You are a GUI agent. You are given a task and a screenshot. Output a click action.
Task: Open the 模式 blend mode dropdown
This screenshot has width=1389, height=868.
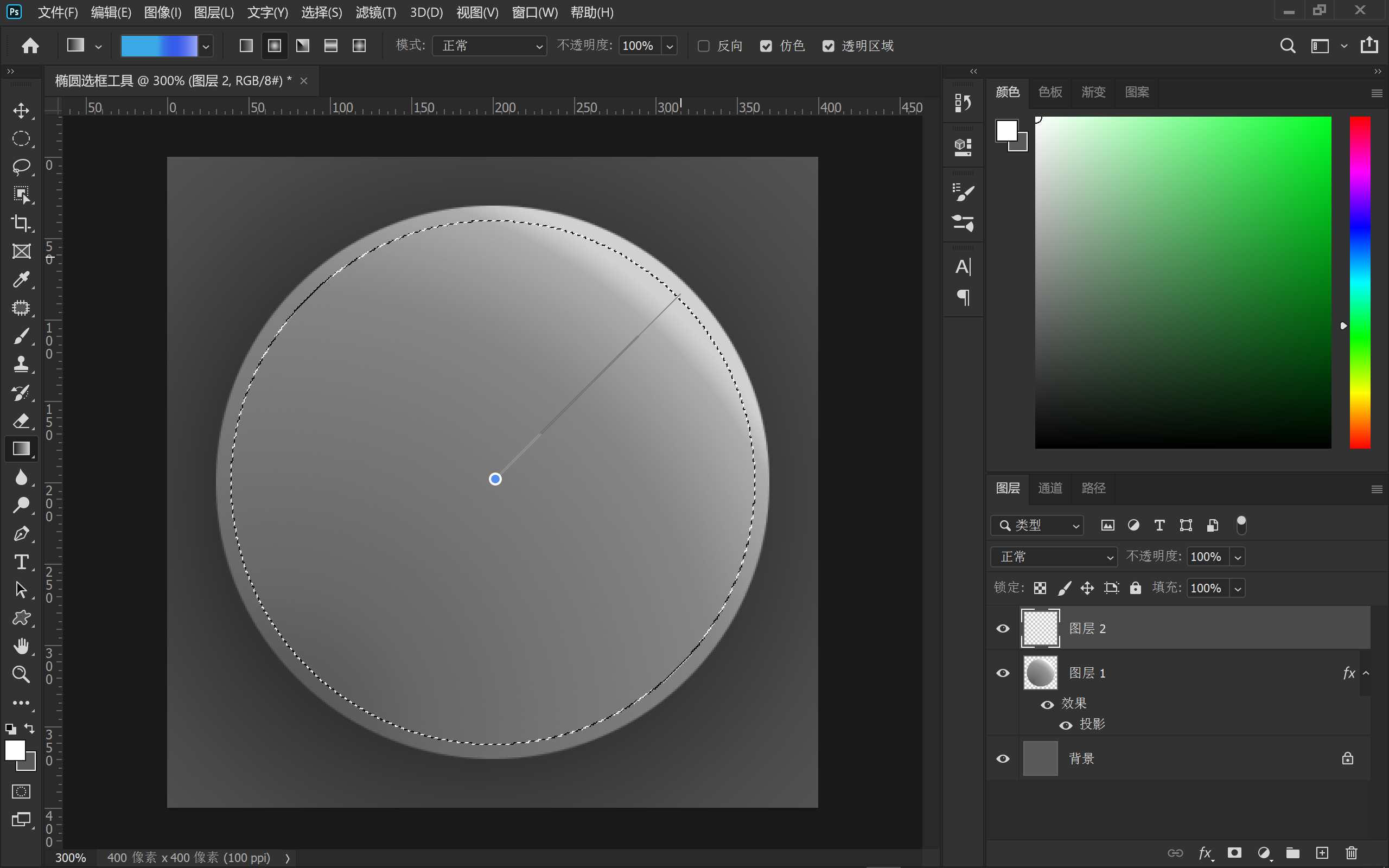(489, 46)
